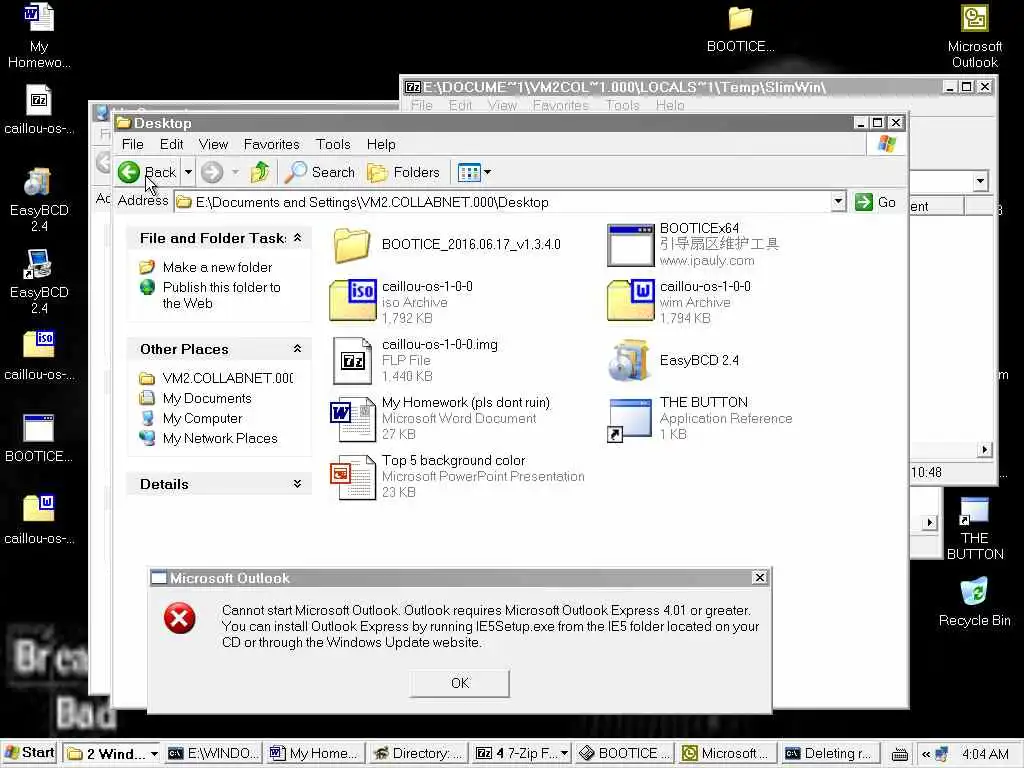Close the Microsoft Outlook error dialog
1024x768 pixels.
[760, 577]
